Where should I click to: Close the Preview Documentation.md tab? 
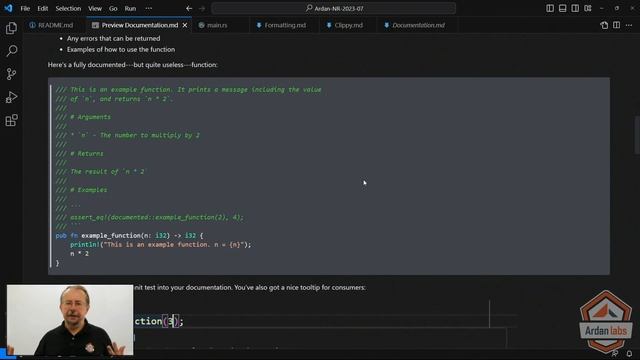pos(185,25)
